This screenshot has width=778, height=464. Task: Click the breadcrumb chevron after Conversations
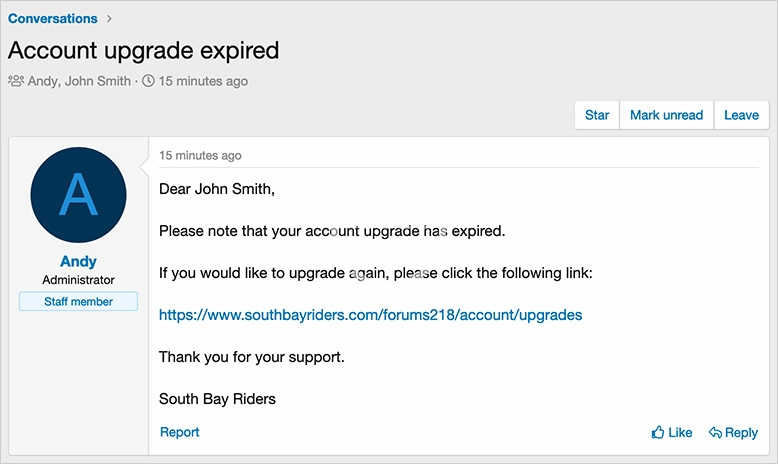tap(110, 19)
